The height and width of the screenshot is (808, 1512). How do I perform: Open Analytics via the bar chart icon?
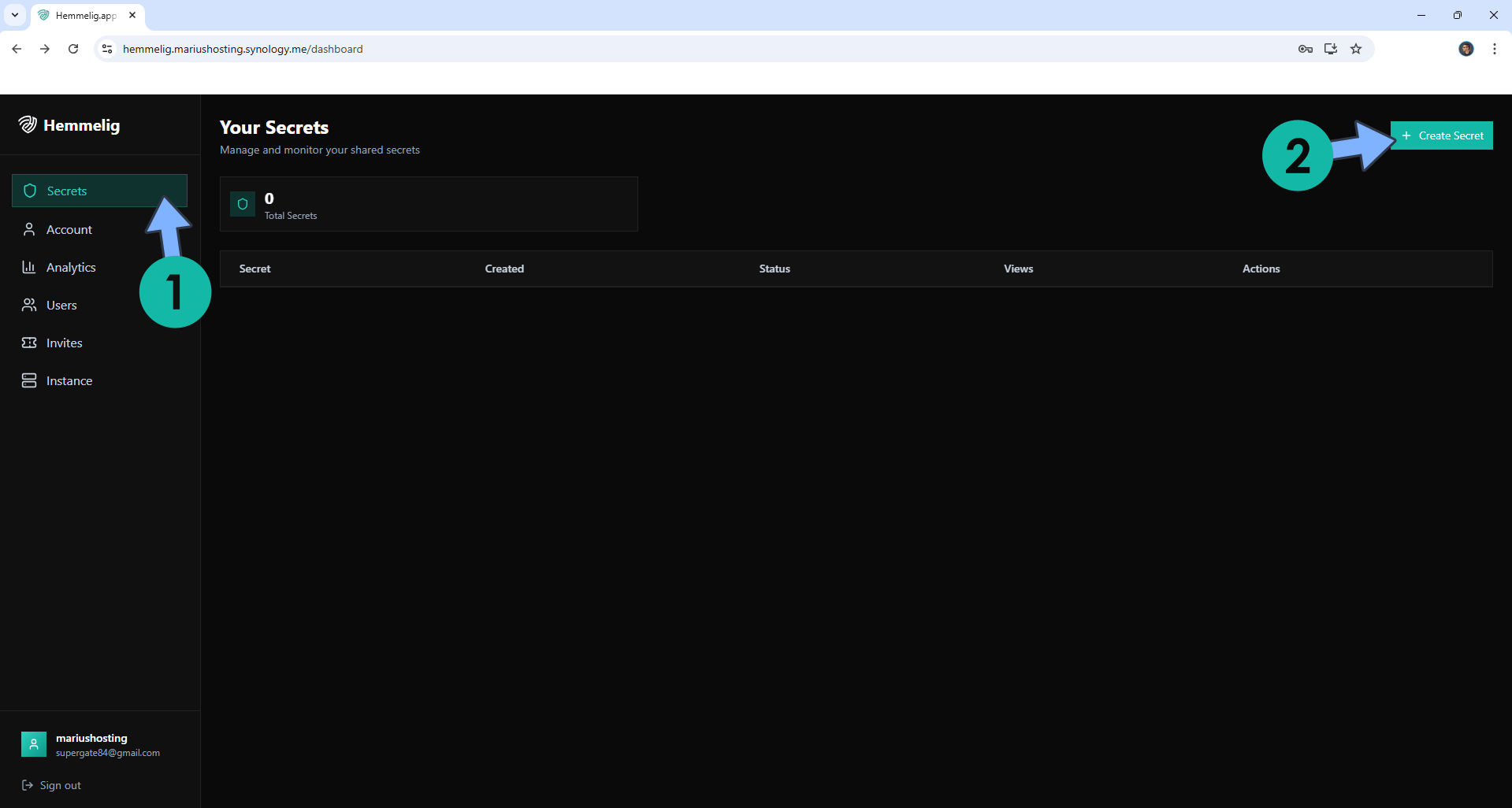tap(29, 267)
